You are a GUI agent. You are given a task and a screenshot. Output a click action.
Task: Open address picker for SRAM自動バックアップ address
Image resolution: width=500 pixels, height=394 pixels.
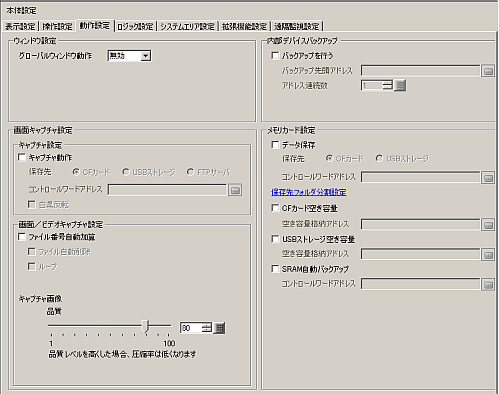tap(488, 285)
